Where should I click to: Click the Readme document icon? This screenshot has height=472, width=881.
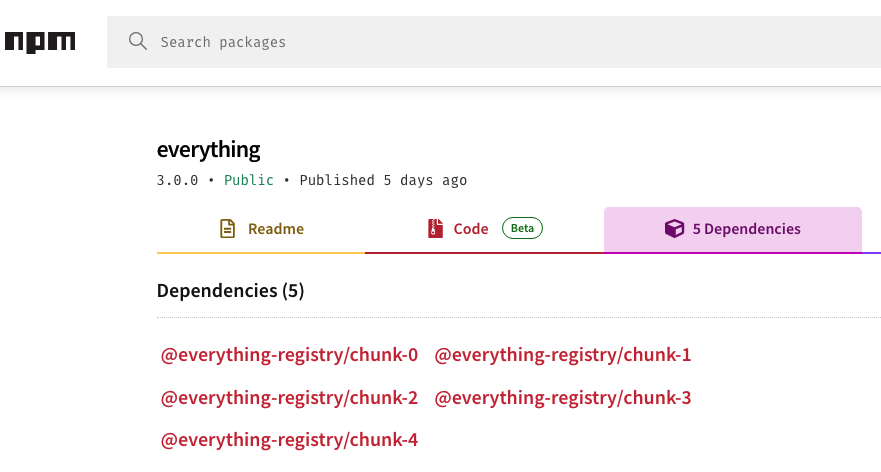coord(228,229)
